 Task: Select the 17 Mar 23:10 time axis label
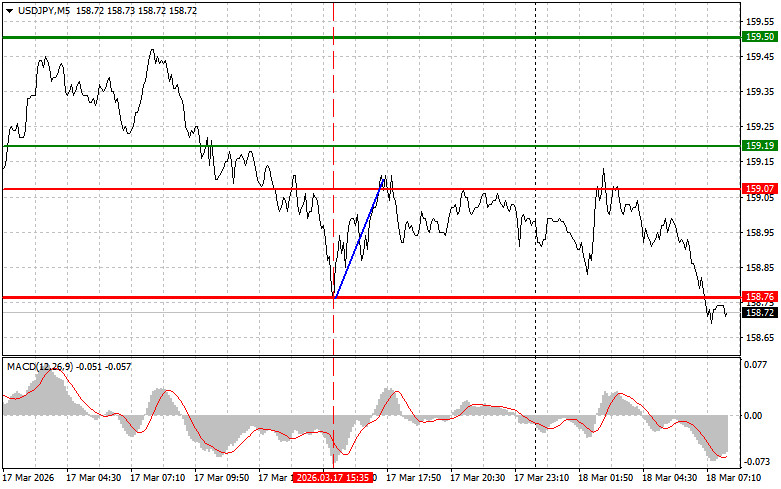click(x=541, y=478)
